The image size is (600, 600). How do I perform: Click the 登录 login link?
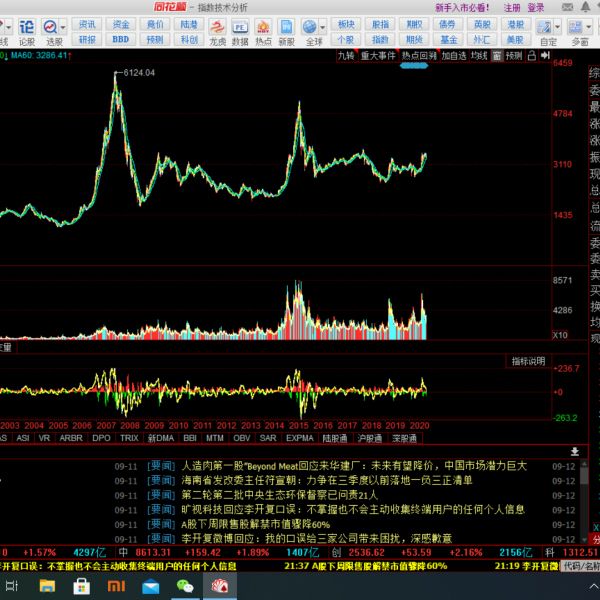[536, 8]
